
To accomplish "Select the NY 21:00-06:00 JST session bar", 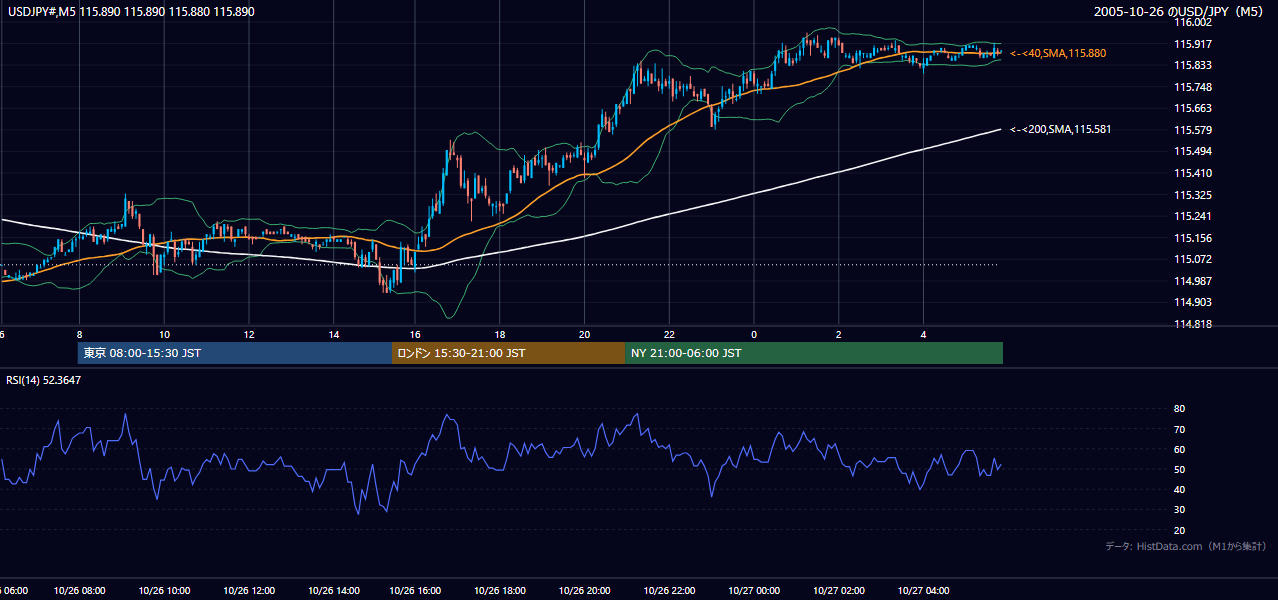I will click(814, 353).
